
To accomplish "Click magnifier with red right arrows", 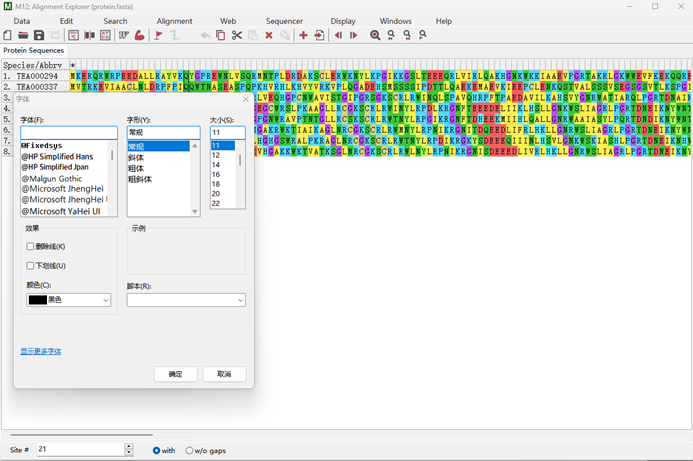I will pos(407,35).
